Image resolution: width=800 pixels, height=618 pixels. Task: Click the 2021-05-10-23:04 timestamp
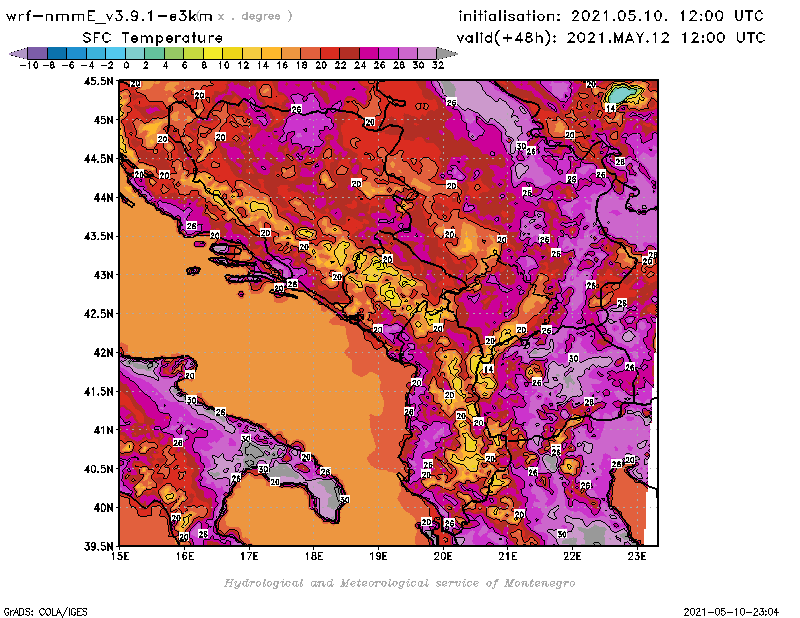(731, 612)
